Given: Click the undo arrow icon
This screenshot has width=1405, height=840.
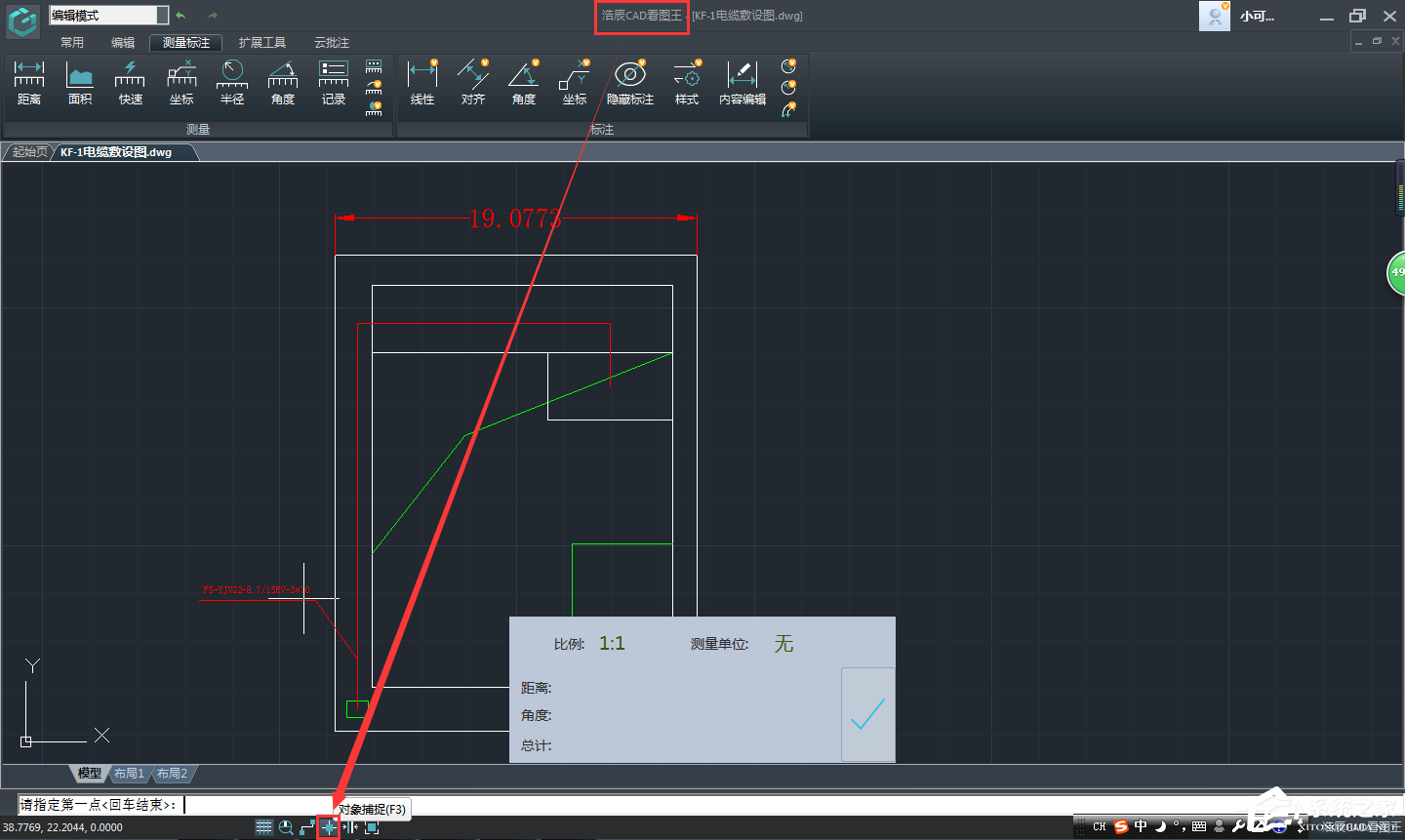Looking at the screenshot, I should 181,16.
